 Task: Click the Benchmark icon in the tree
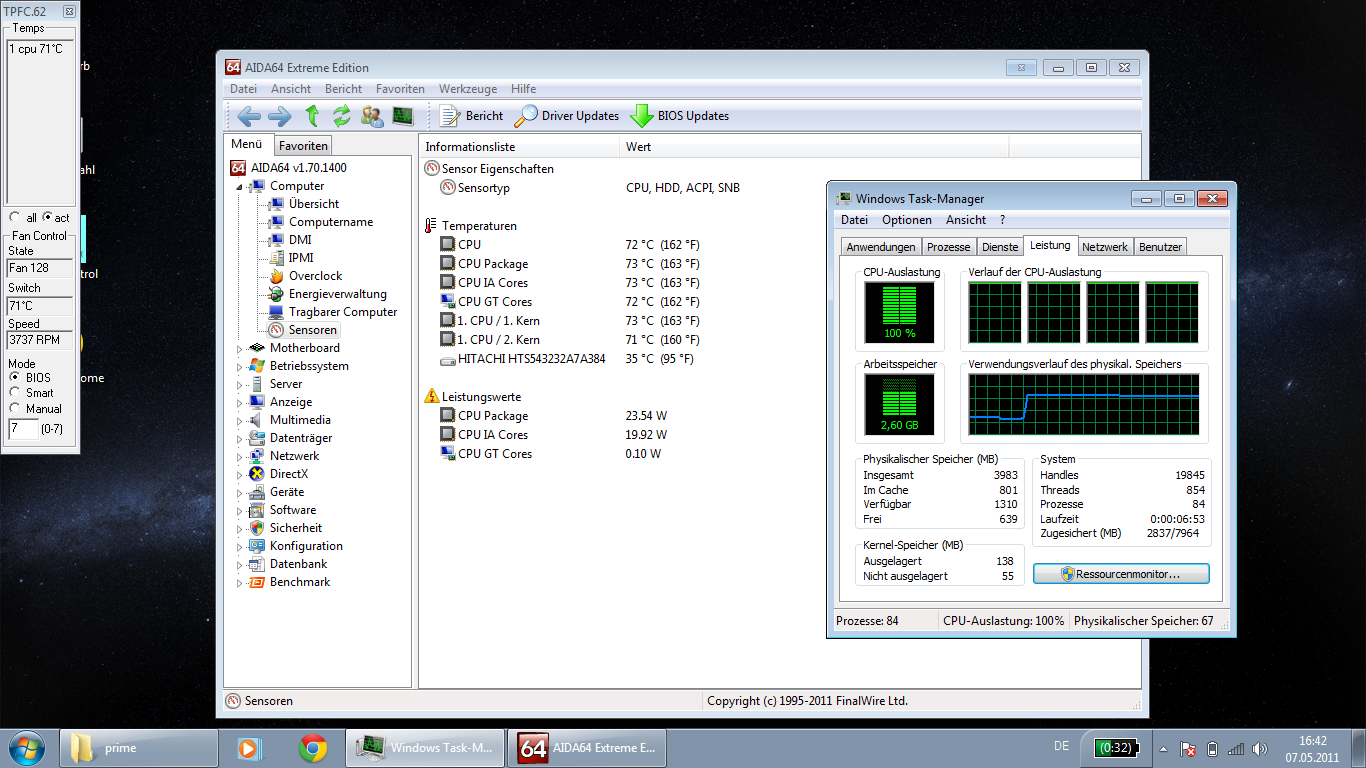click(x=257, y=582)
